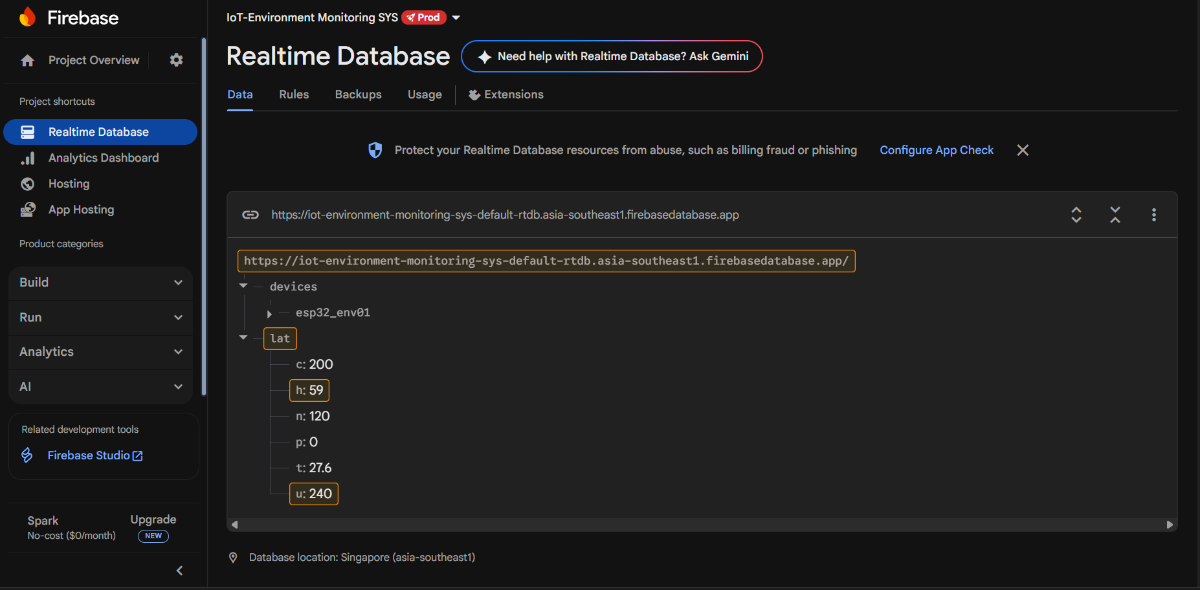Collapse the sidebar with the chevron
This screenshot has width=1200, height=590.
point(180,571)
